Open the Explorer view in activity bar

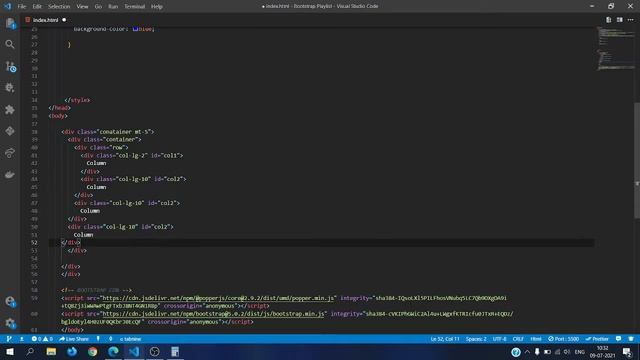10,23
